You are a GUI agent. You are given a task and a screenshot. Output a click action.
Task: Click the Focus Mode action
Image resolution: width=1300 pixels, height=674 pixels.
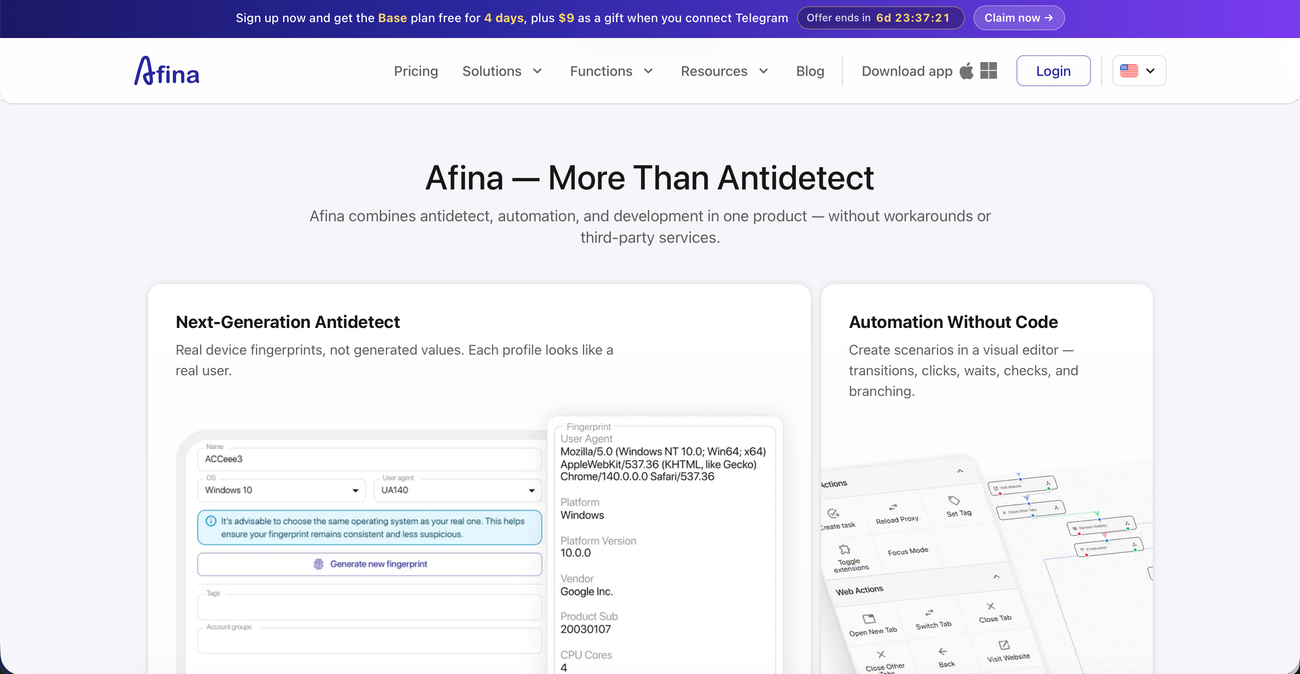pos(908,551)
